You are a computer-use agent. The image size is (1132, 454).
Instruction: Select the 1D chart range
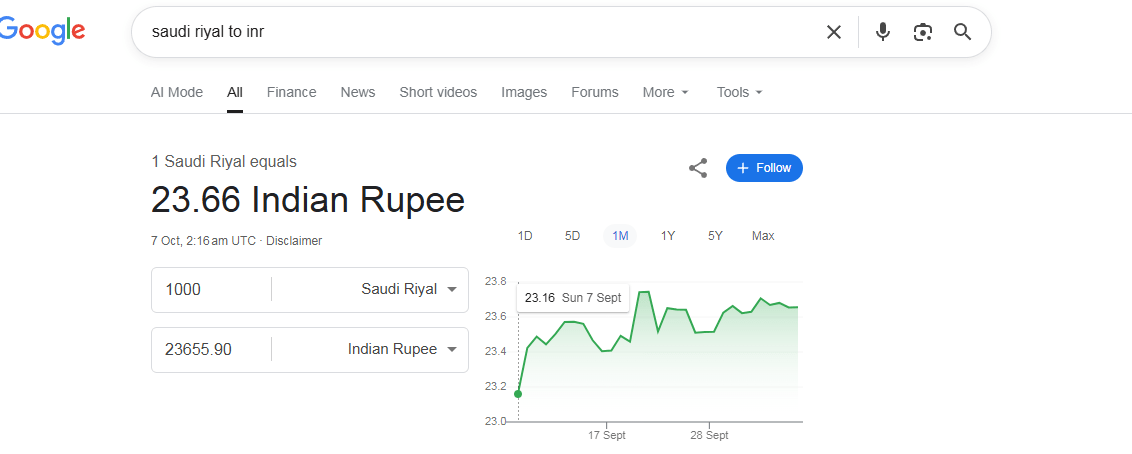pos(525,236)
